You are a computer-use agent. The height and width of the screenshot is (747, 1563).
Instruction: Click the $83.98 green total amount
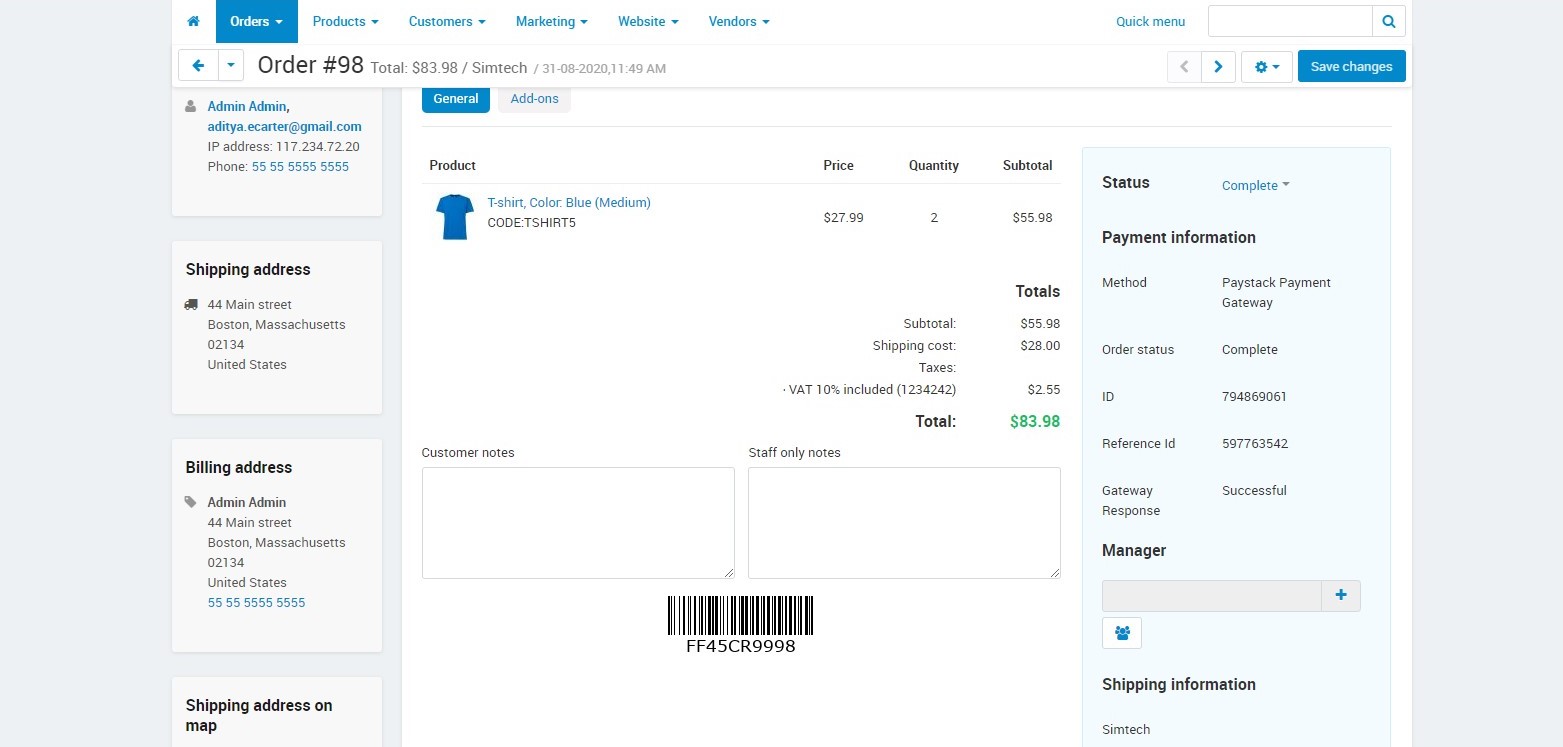1035,421
